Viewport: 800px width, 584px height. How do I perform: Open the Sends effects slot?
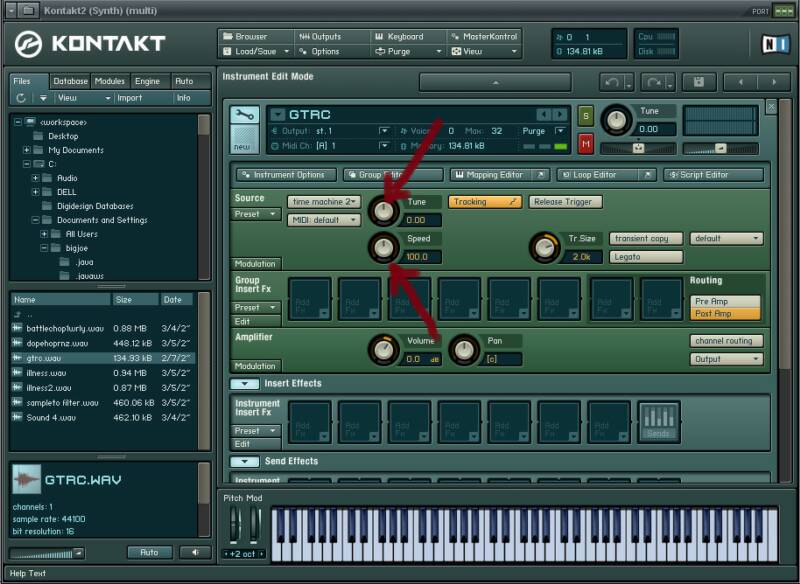pos(659,422)
